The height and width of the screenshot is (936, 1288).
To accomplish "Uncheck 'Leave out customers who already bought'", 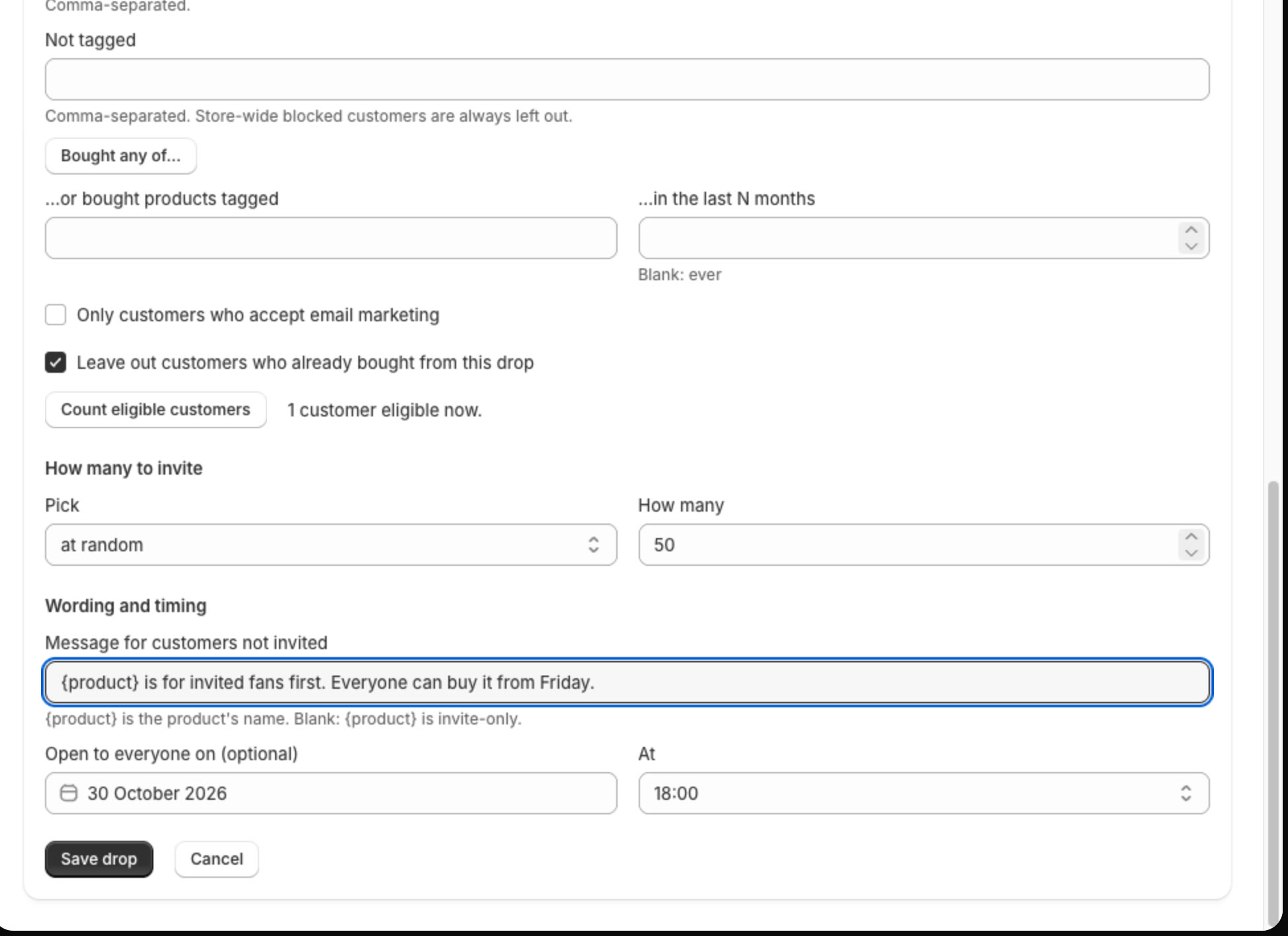I will (56, 362).
